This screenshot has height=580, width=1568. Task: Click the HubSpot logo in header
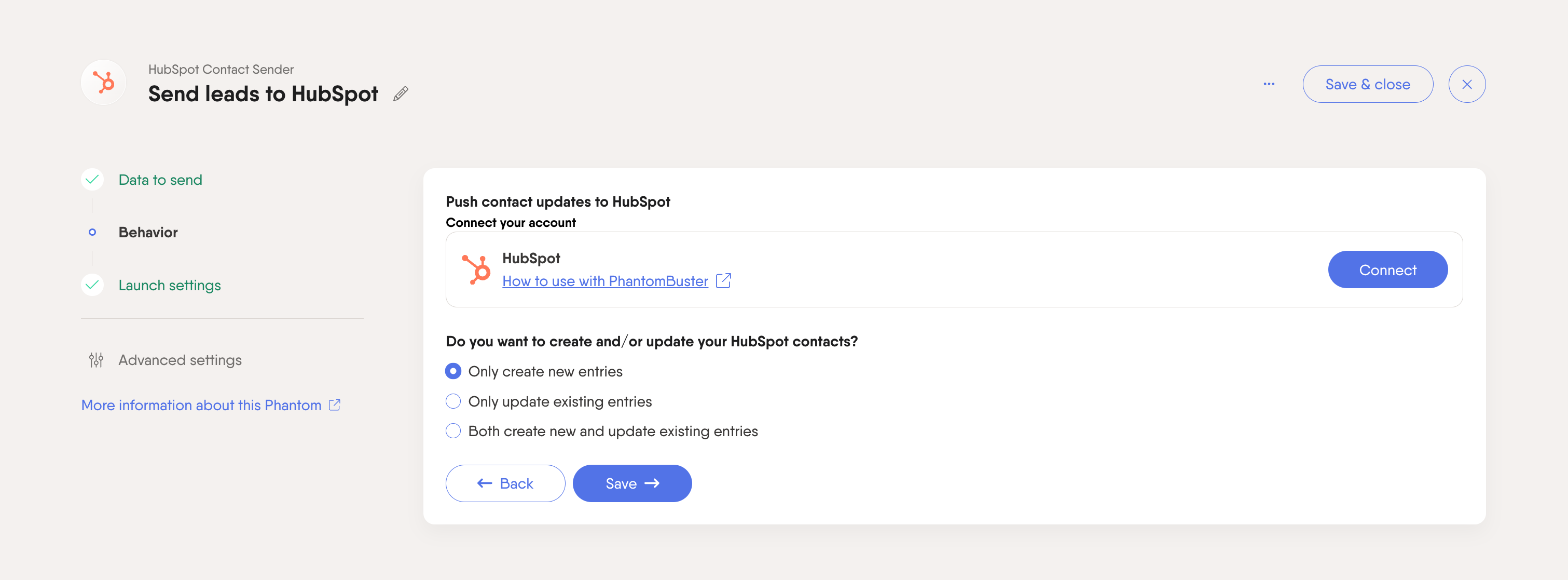[x=103, y=82]
